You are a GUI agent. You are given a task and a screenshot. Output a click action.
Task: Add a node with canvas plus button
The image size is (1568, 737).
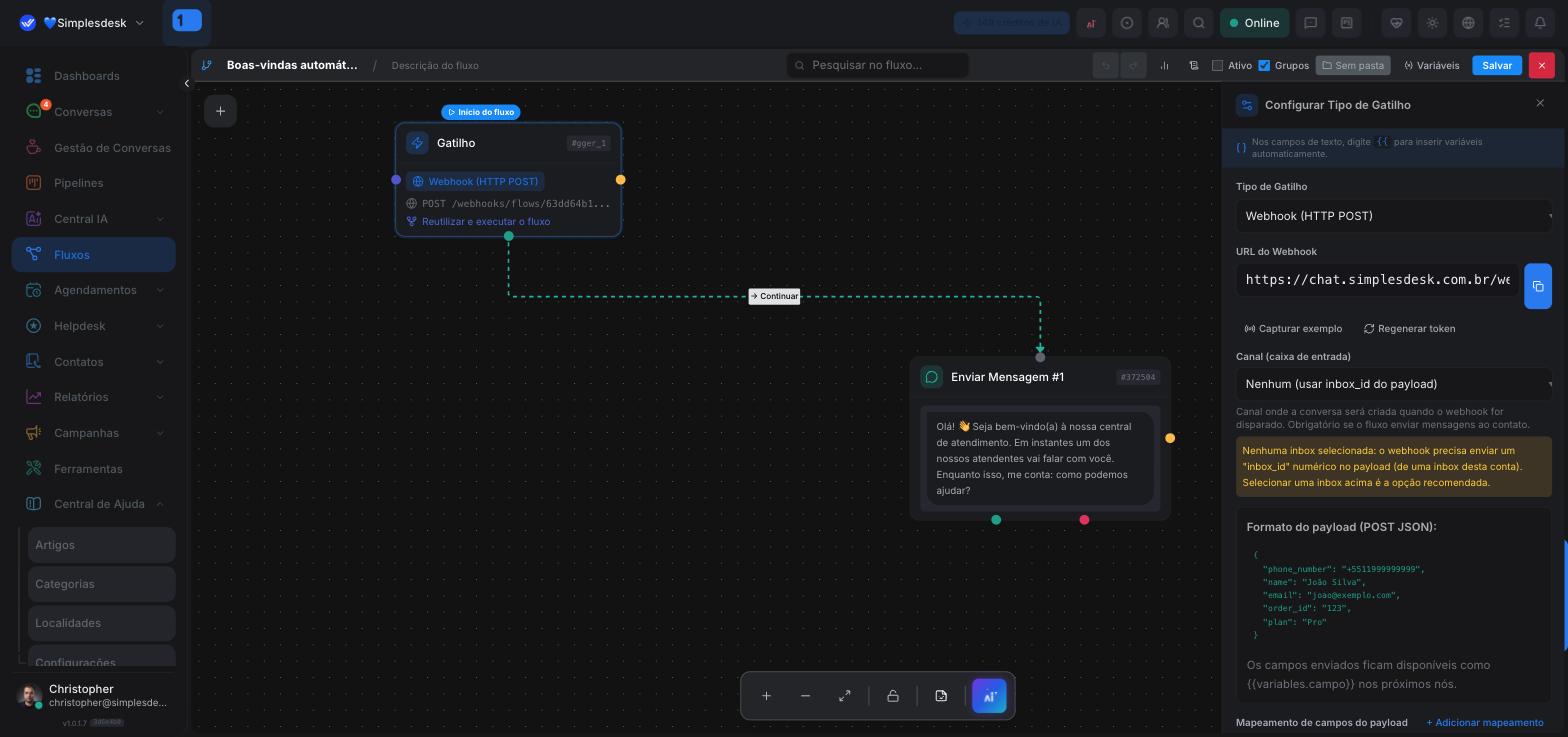[x=220, y=111]
